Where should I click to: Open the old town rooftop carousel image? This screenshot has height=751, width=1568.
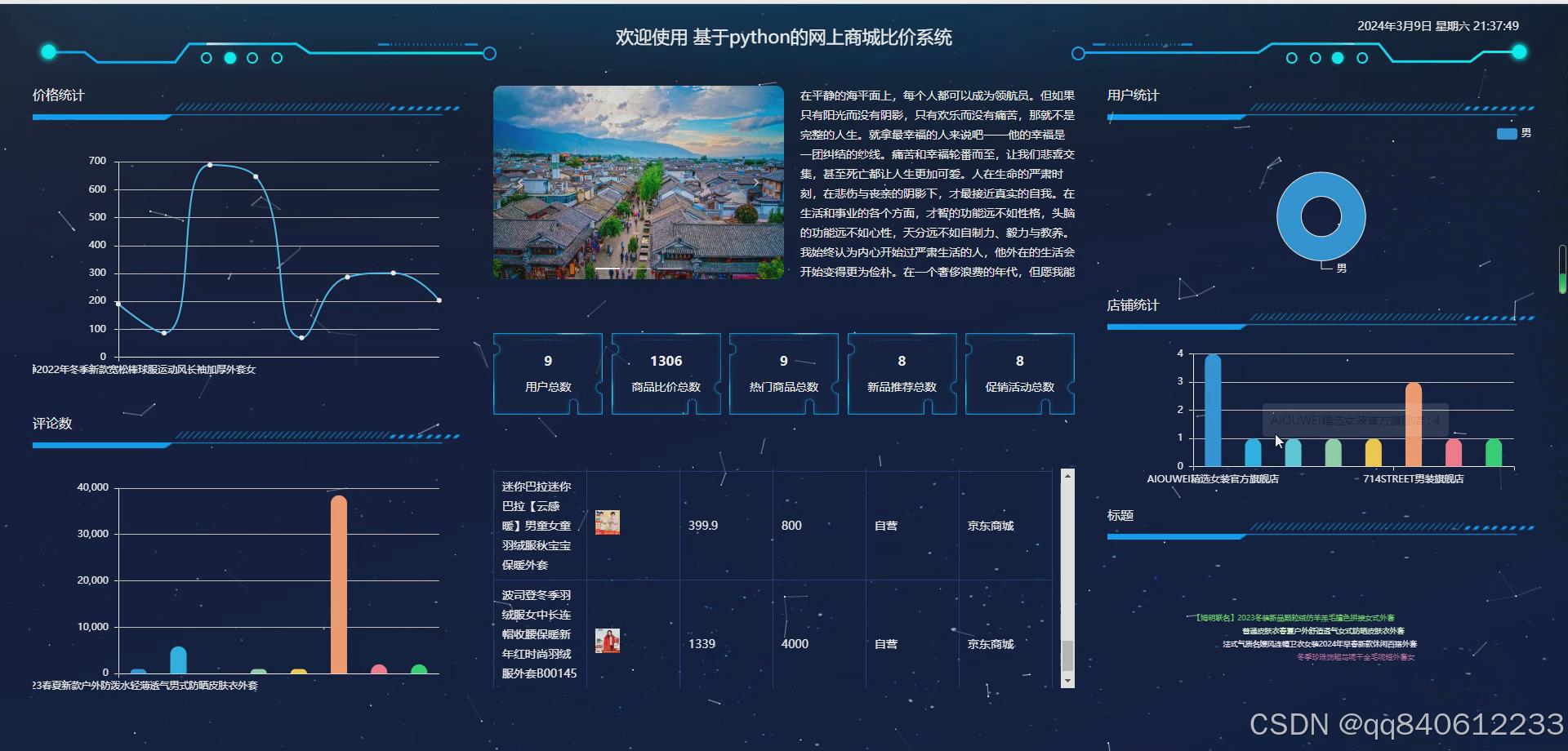click(639, 183)
